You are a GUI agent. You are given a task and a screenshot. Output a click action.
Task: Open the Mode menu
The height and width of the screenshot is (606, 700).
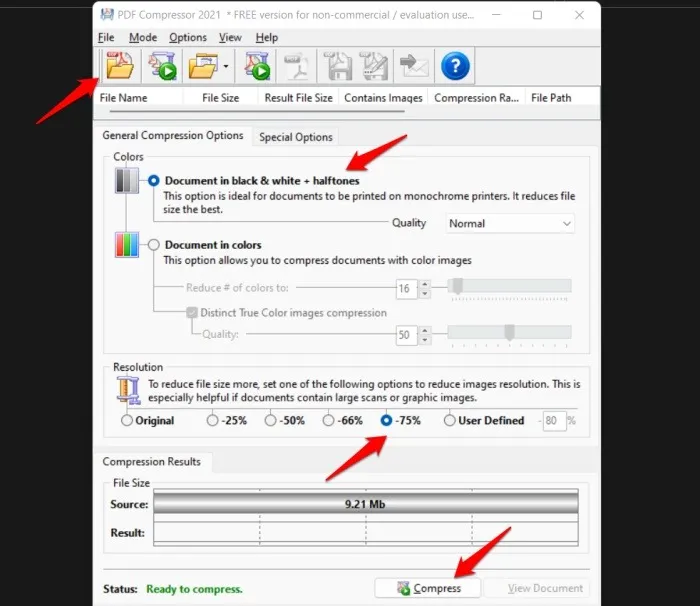[143, 38]
